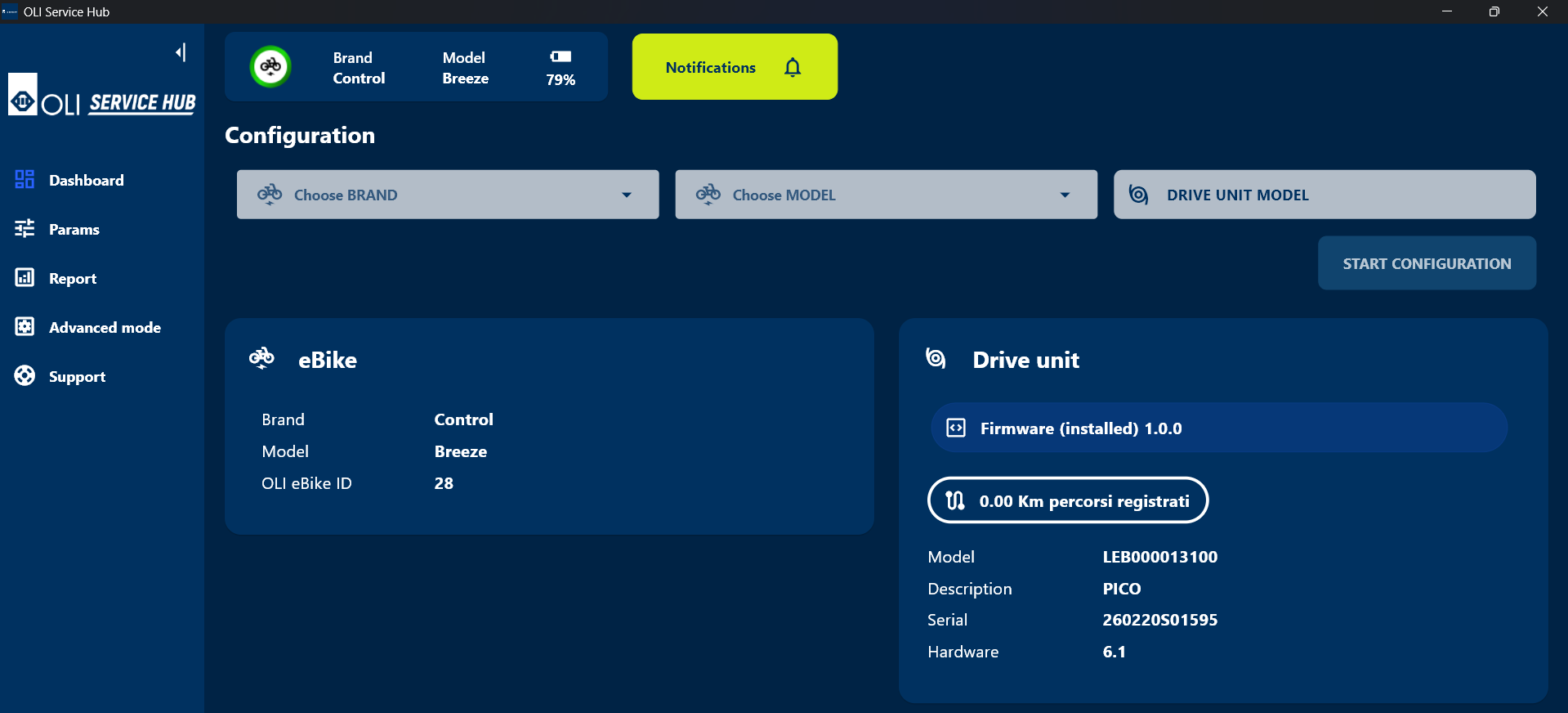Click the 79% battery percentage

coord(561,79)
